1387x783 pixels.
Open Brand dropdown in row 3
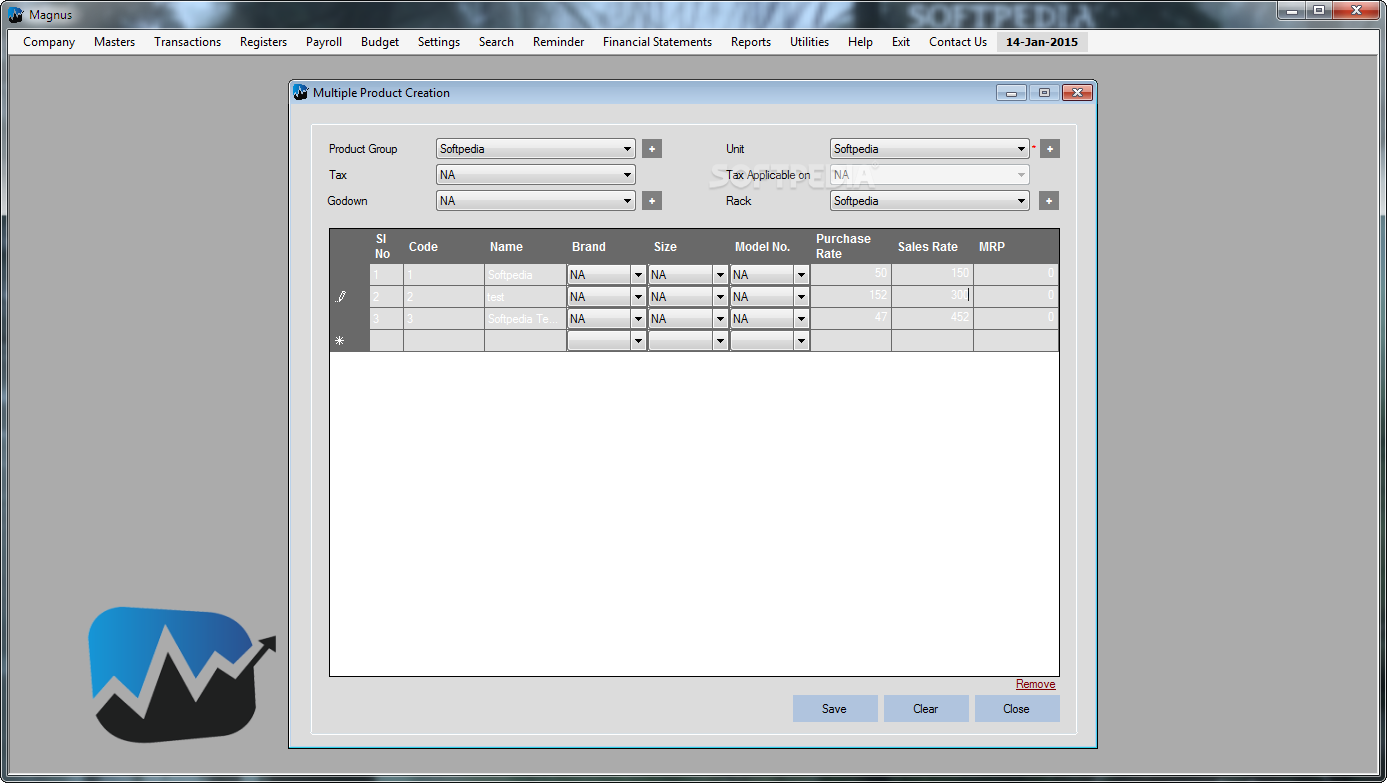point(638,319)
